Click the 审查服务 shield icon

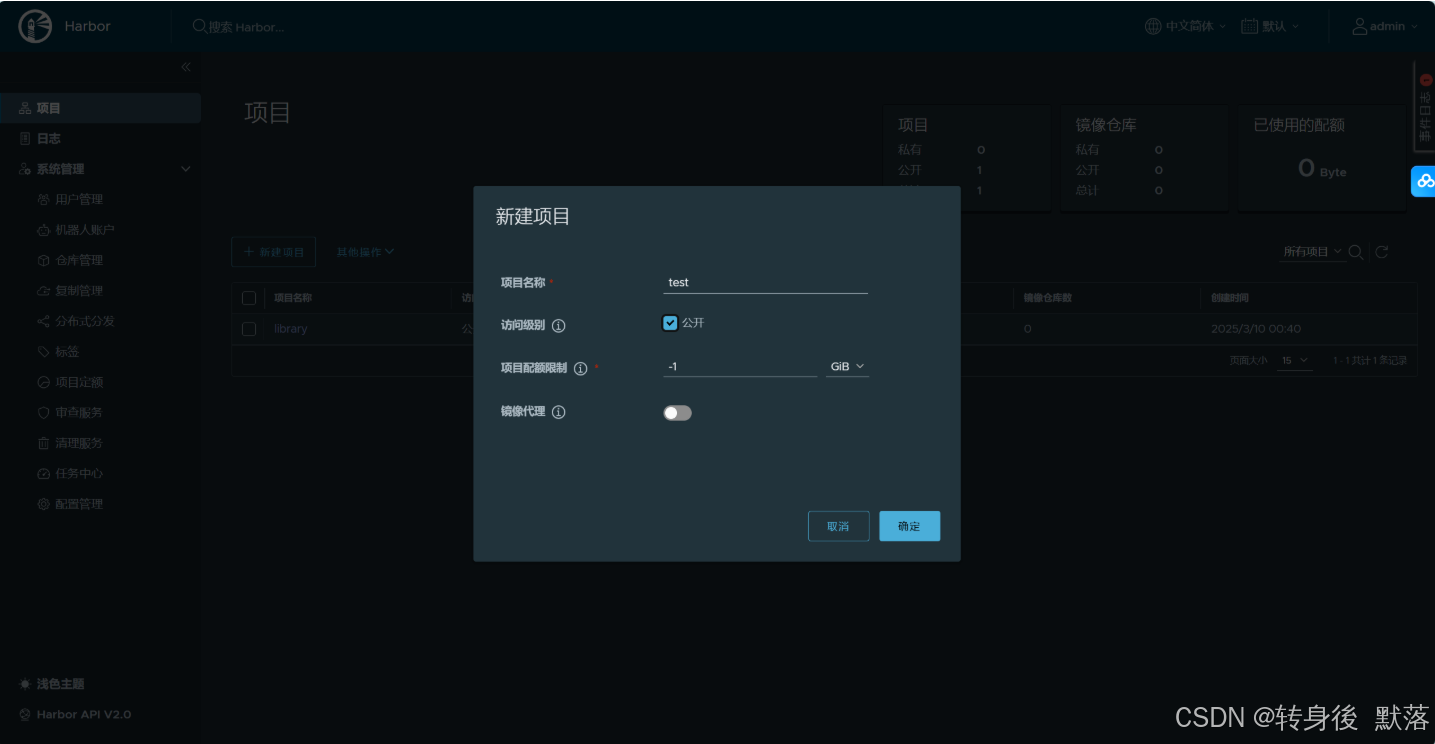[43, 412]
